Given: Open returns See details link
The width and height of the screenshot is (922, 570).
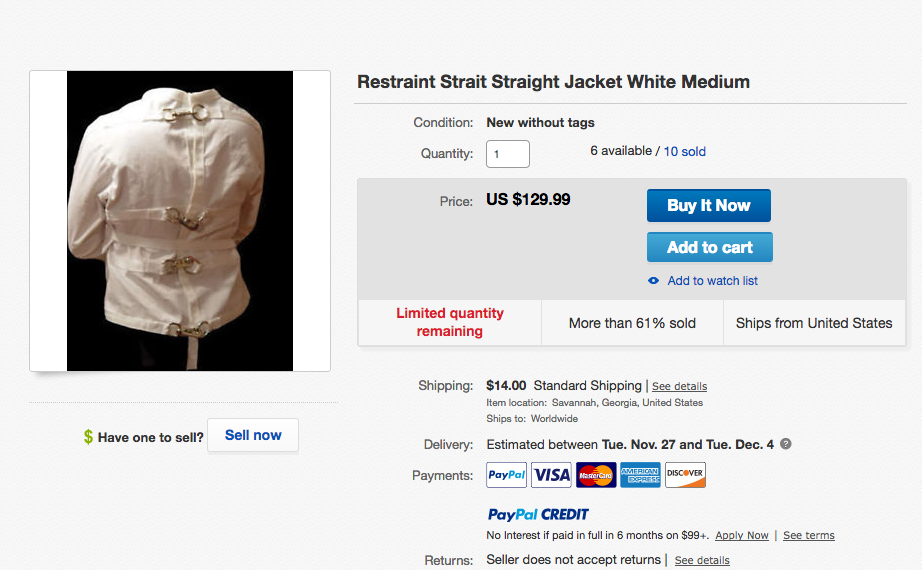Looking at the screenshot, I should click(x=702, y=560).
